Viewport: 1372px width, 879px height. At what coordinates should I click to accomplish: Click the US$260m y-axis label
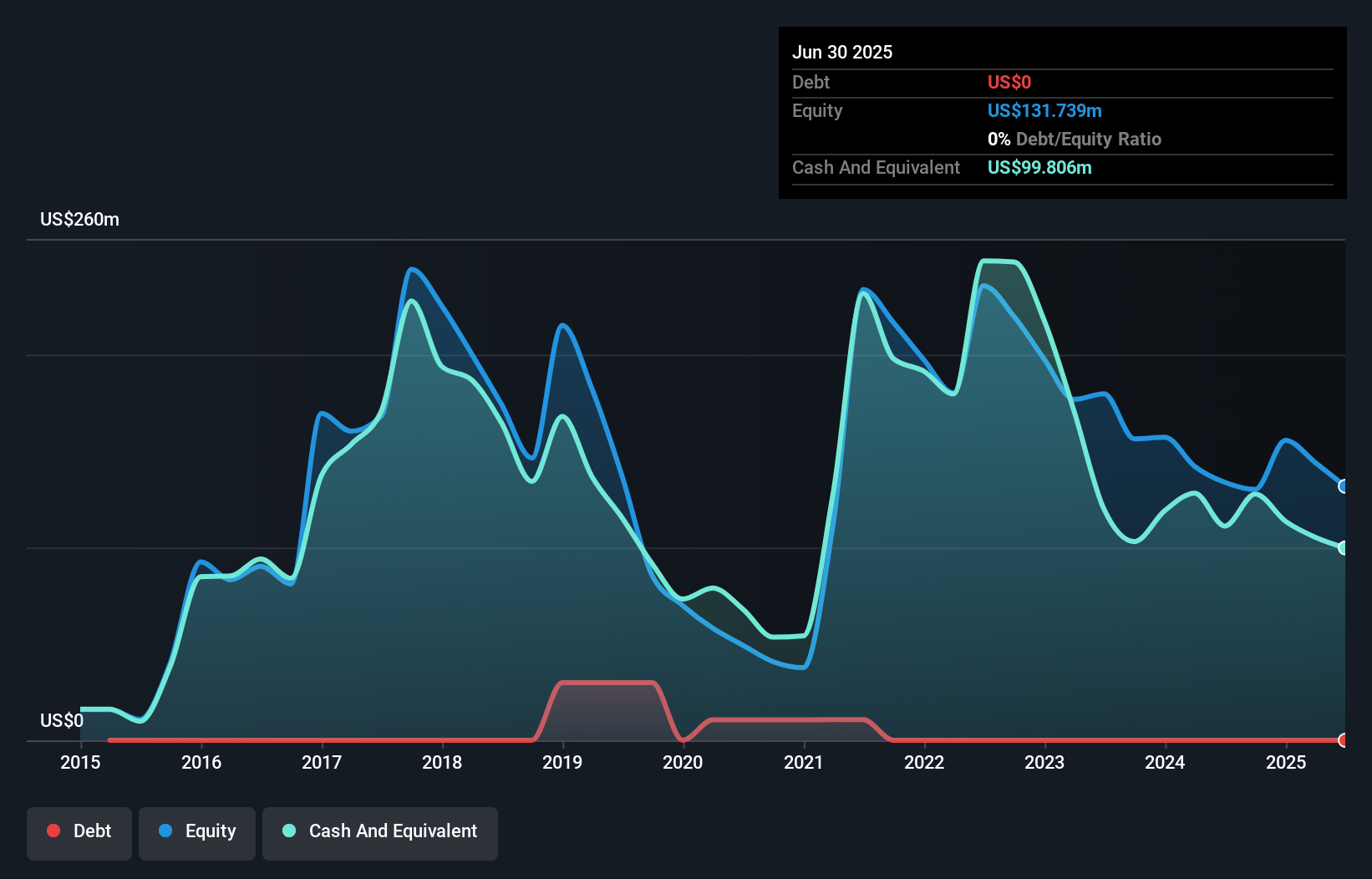[80, 220]
